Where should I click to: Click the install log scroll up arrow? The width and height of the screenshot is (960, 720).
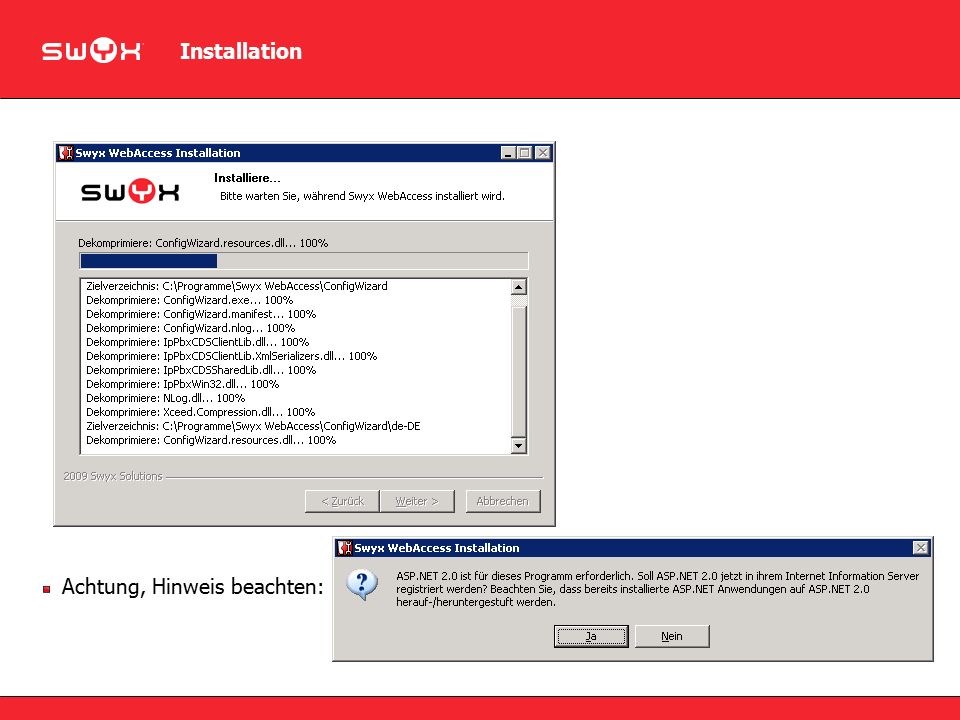(519, 287)
